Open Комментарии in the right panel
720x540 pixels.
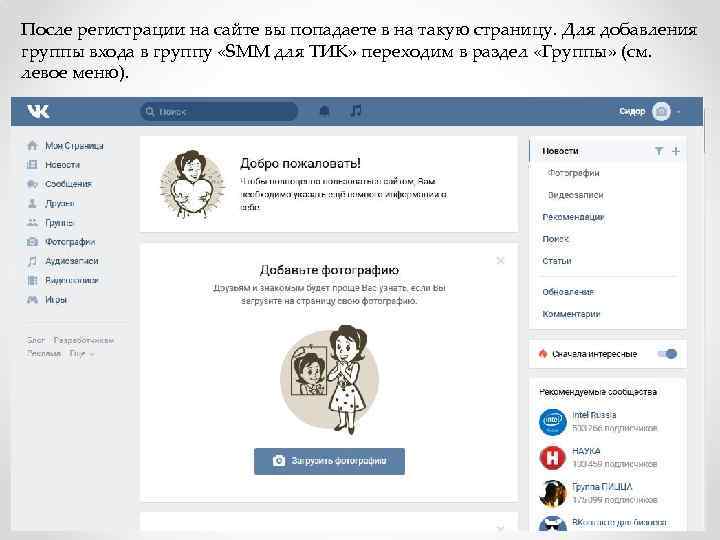[571, 314]
